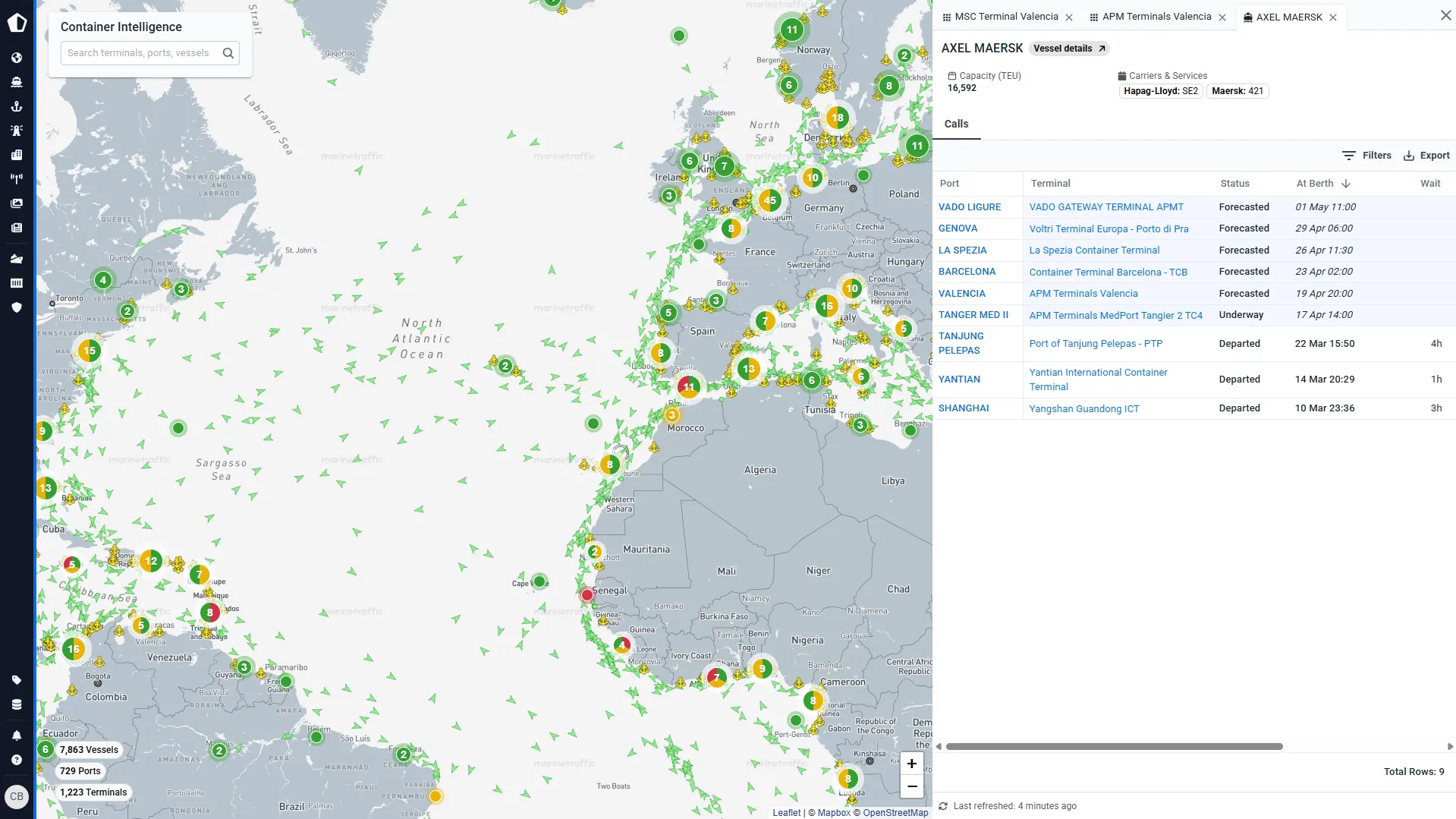Image resolution: width=1456 pixels, height=819 pixels.
Task: Close the side details panel
Action: [1445, 15]
